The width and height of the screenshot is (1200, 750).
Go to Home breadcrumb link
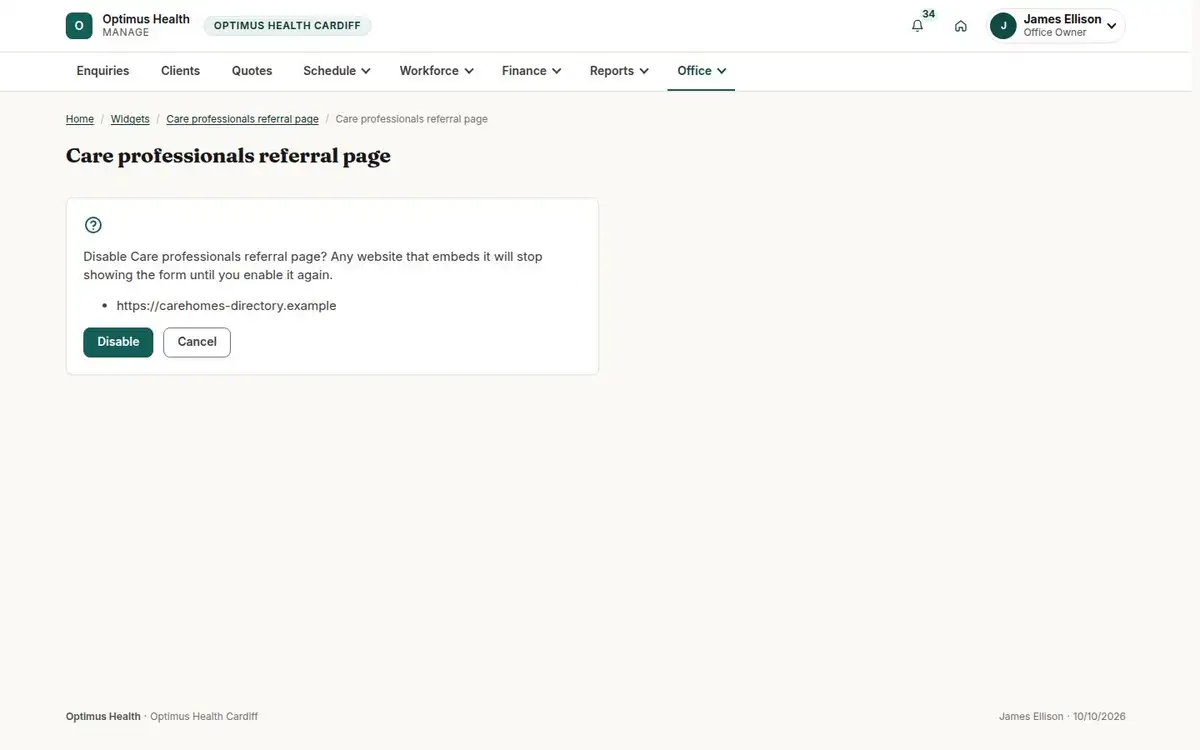click(x=80, y=119)
